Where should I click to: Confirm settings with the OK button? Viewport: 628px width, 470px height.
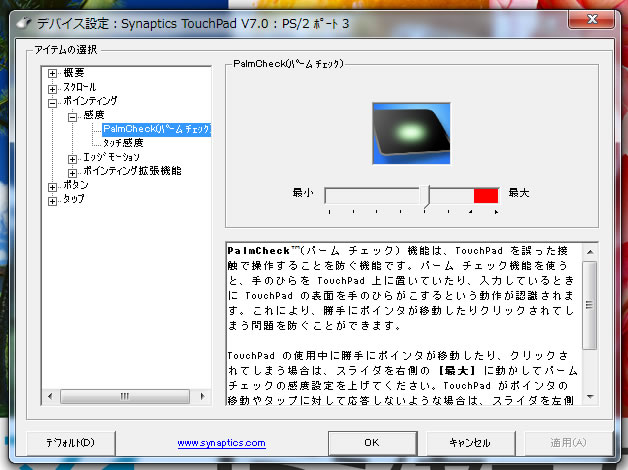372,443
